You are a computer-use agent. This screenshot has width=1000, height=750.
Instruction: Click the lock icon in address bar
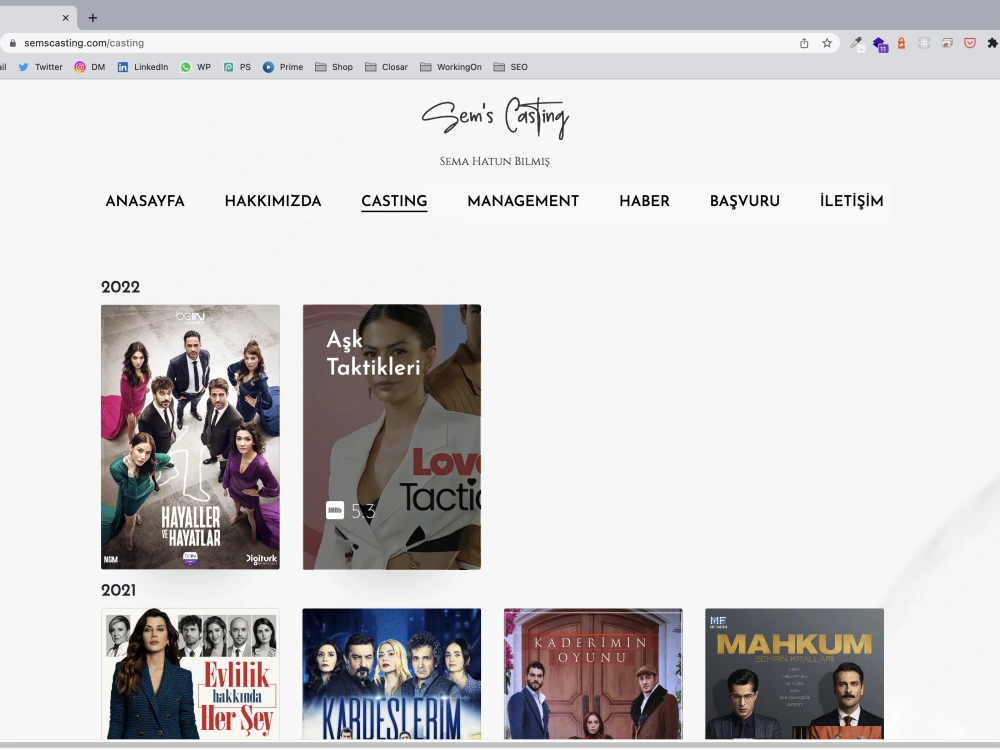click(x=13, y=43)
